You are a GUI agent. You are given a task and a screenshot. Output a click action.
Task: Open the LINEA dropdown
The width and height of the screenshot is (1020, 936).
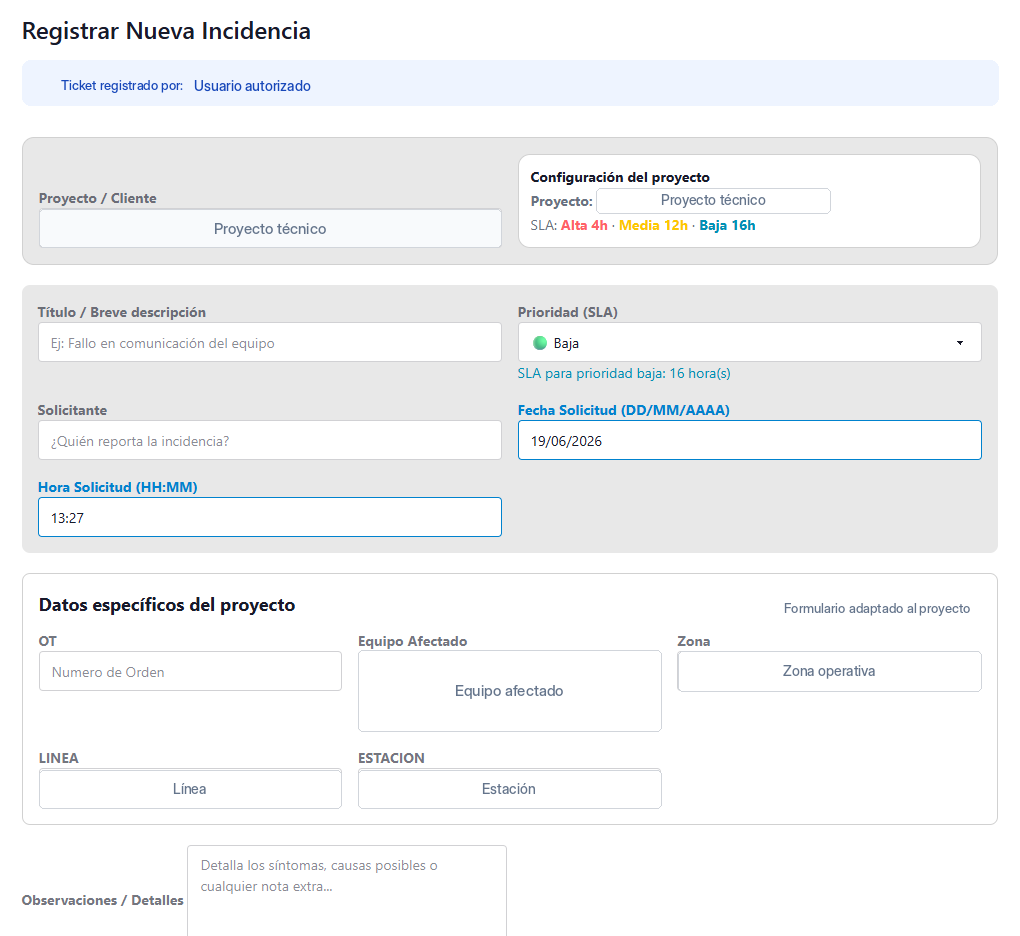click(x=190, y=788)
